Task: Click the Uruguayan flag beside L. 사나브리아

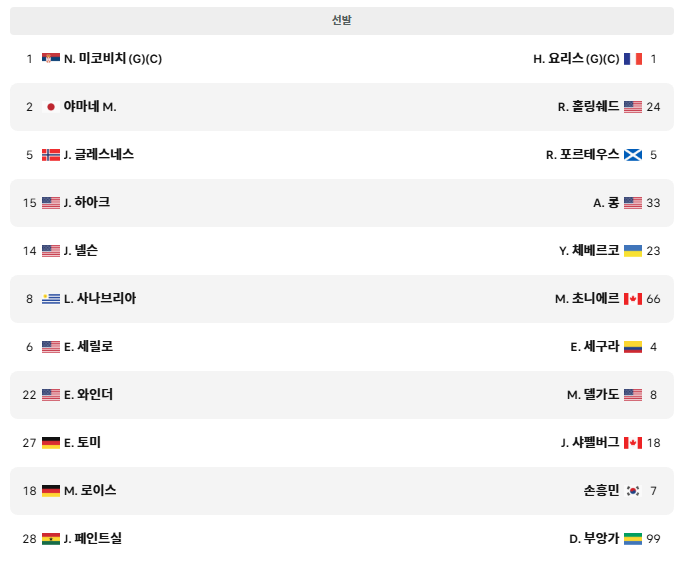Action: coord(51,298)
